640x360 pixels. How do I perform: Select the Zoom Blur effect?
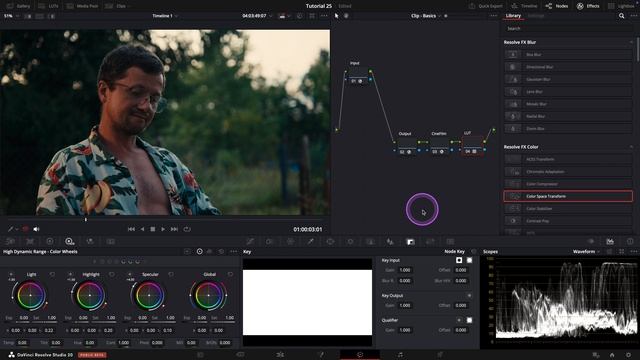coord(568,128)
